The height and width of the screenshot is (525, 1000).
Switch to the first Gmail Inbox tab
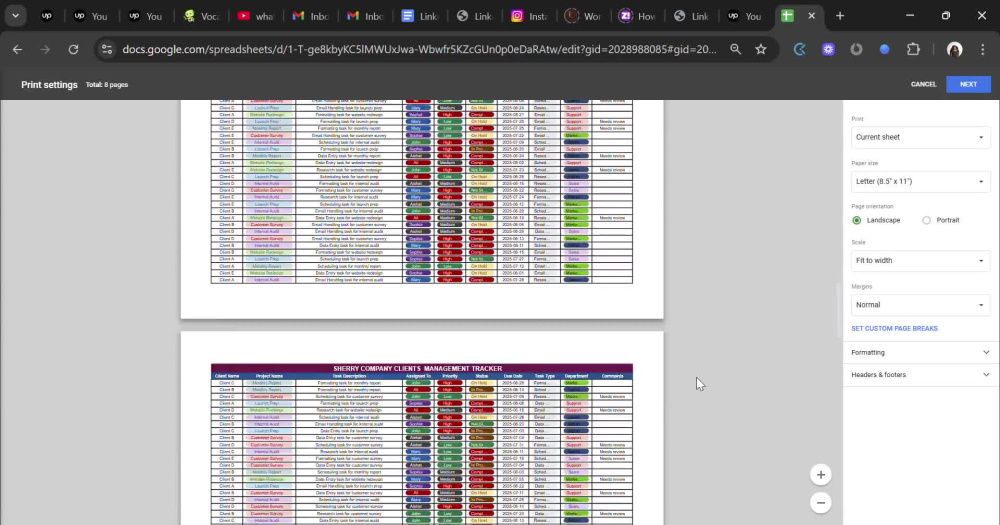310,16
